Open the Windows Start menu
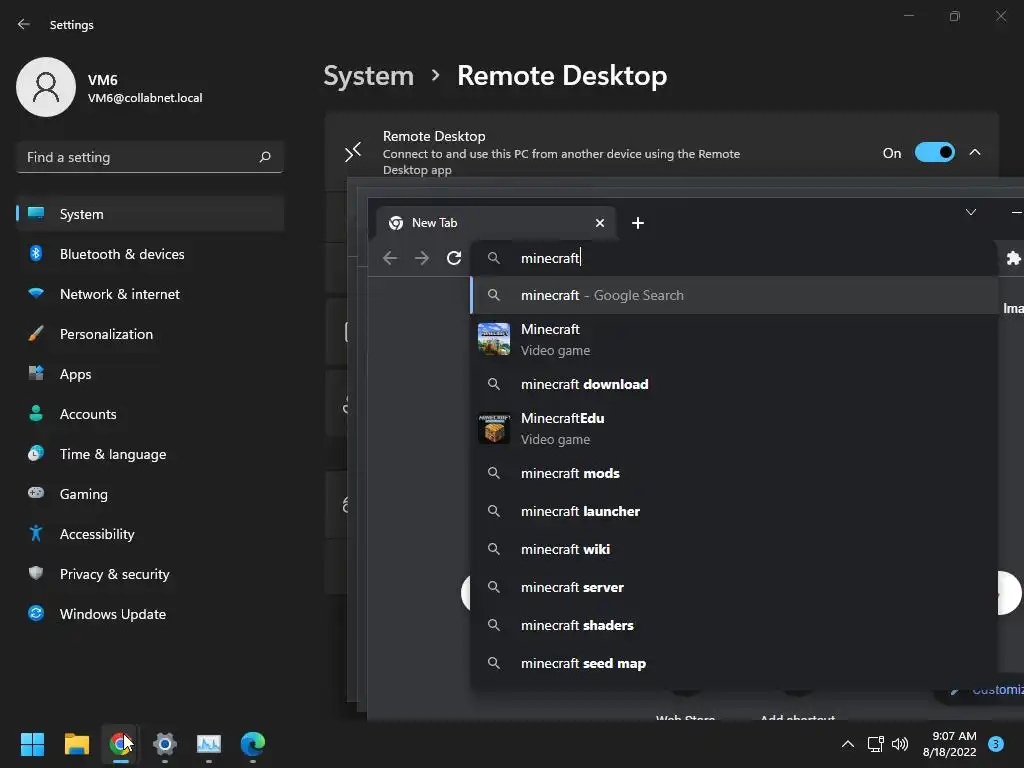 pyautogui.click(x=32, y=744)
